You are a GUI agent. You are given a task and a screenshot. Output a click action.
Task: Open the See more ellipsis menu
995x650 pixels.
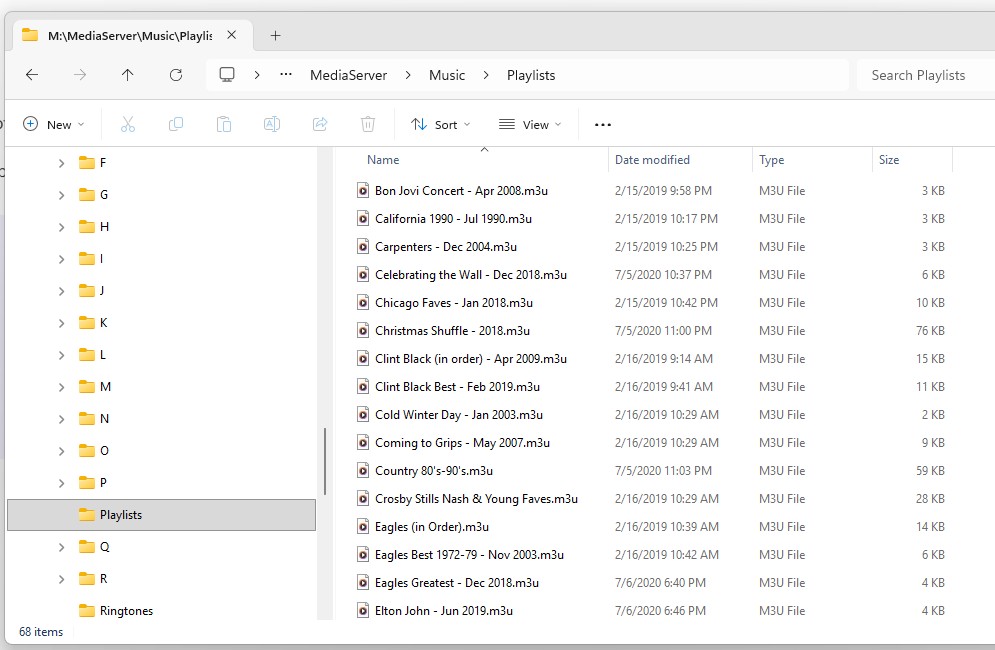coord(602,124)
